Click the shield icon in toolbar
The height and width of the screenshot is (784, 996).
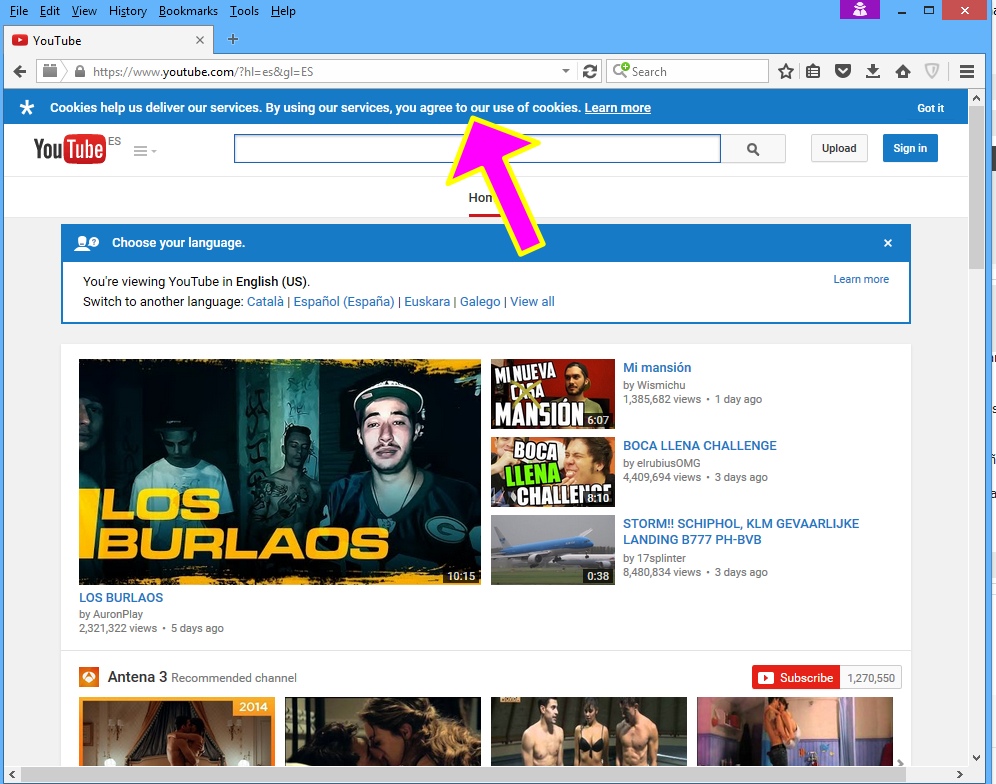(932, 72)
